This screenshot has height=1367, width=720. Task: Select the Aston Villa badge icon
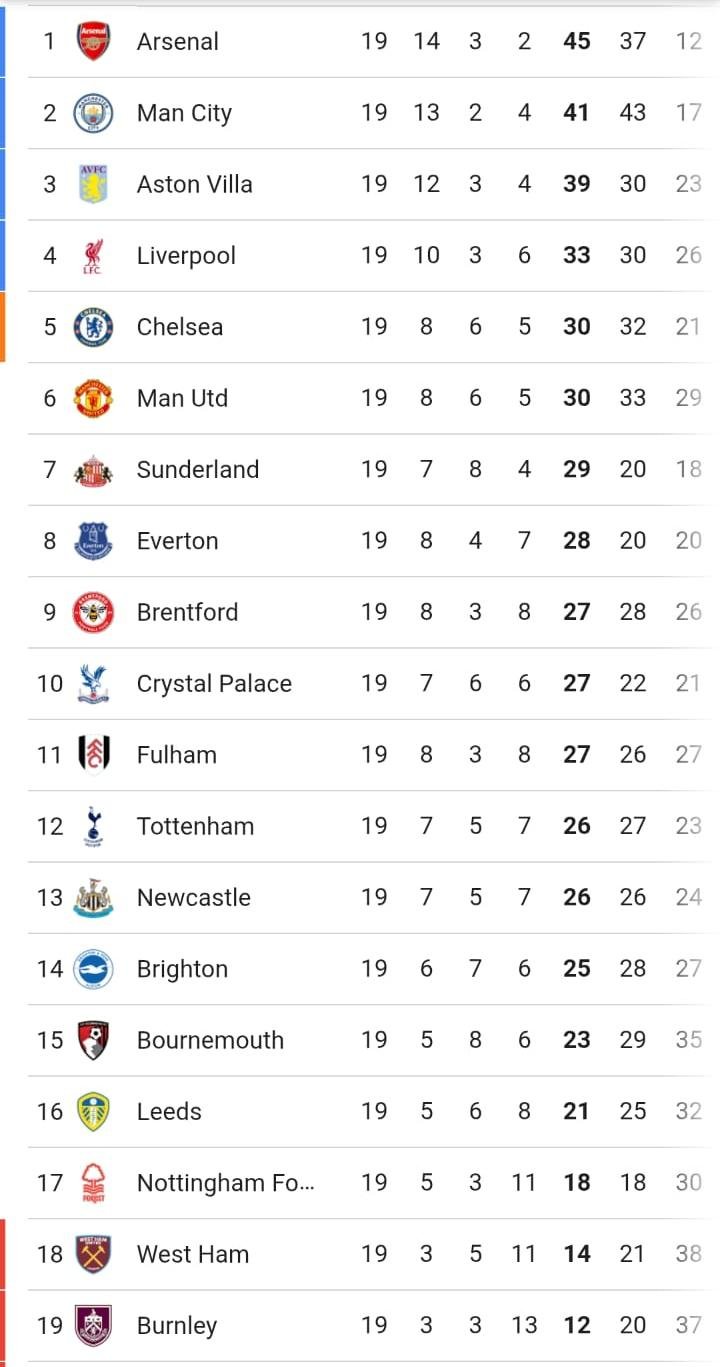click(93, 184)
